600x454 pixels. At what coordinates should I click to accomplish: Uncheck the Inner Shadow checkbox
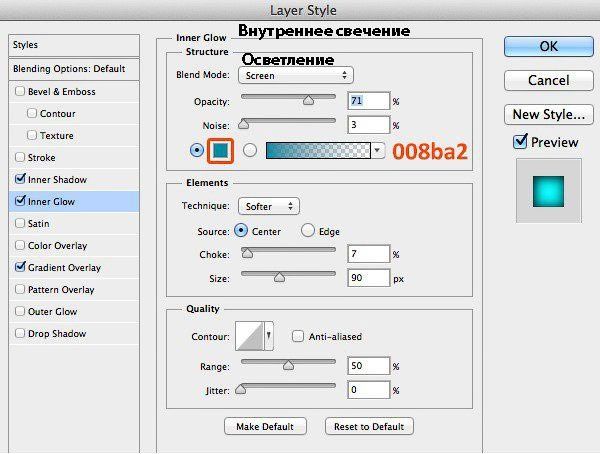[x=20, y=179]
